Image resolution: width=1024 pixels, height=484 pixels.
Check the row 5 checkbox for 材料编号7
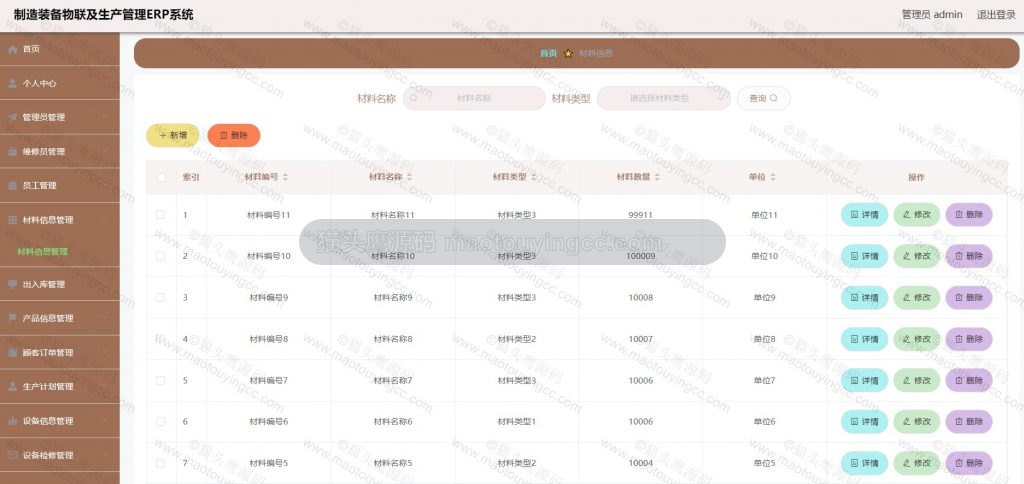click(161, 380)
